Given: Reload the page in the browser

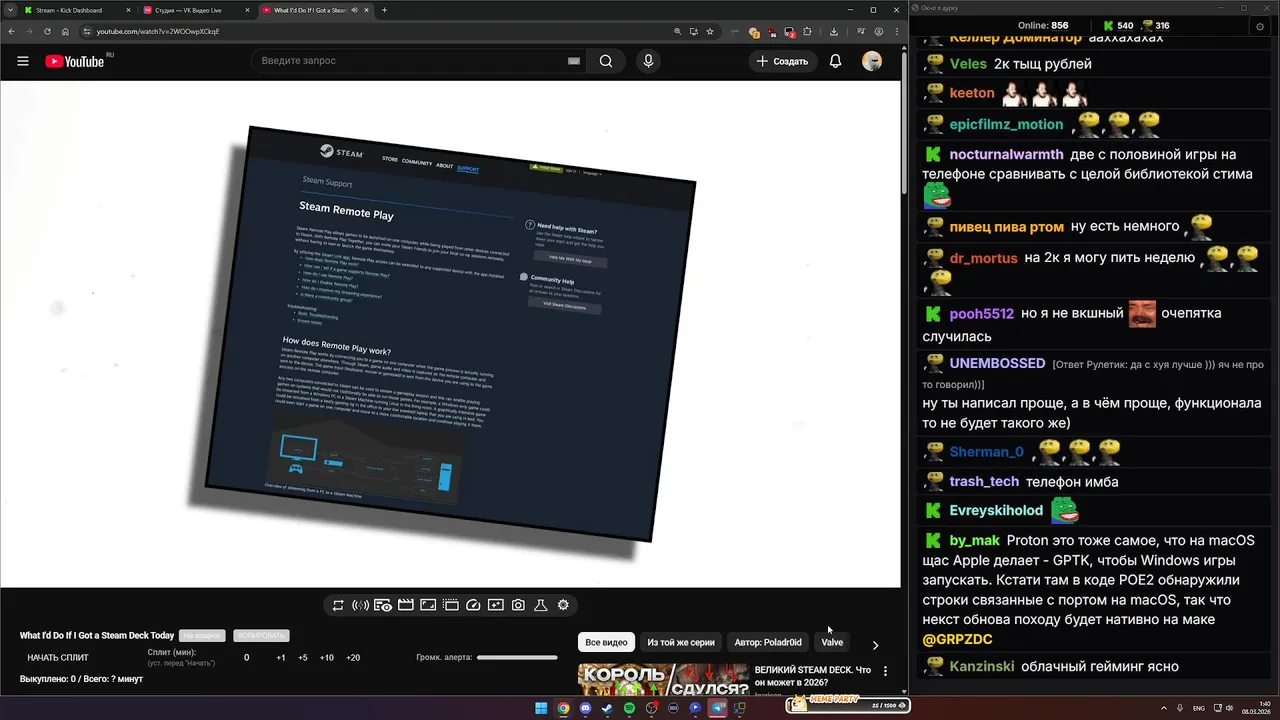Looking at the screenshot, I should click(x=47, y=31).
